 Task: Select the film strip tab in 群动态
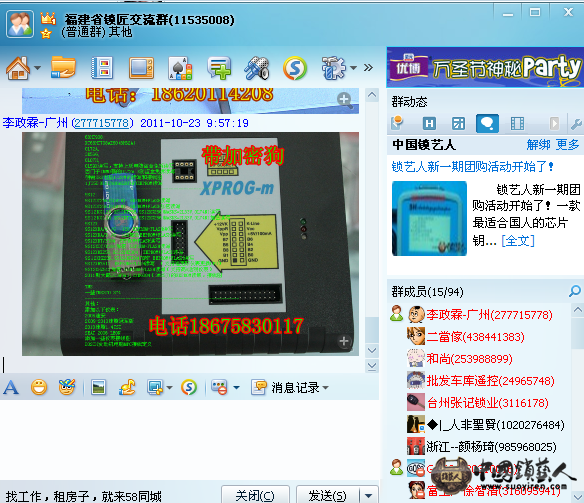tap(517, 123)
